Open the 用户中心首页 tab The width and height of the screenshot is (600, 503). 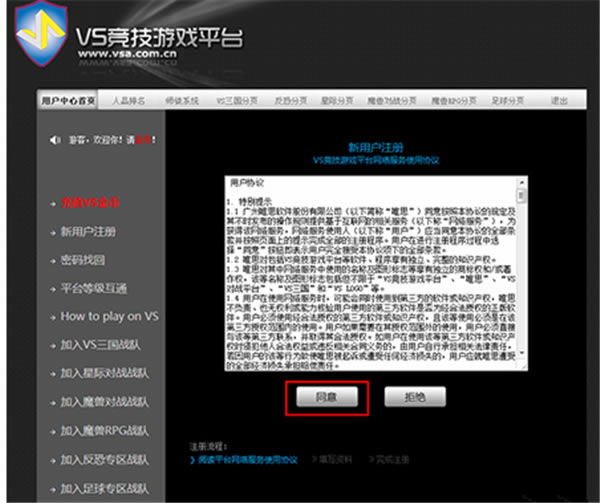(x=68, y=101)
